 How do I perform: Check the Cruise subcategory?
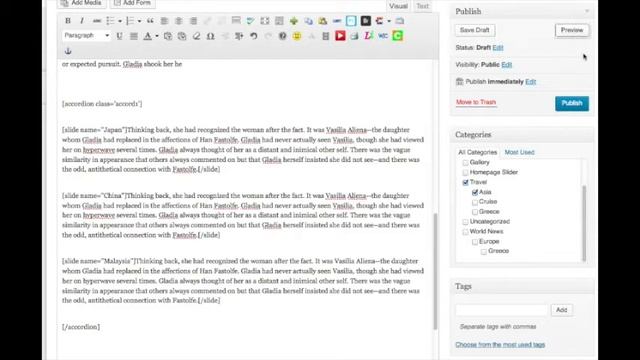[475, 202]
